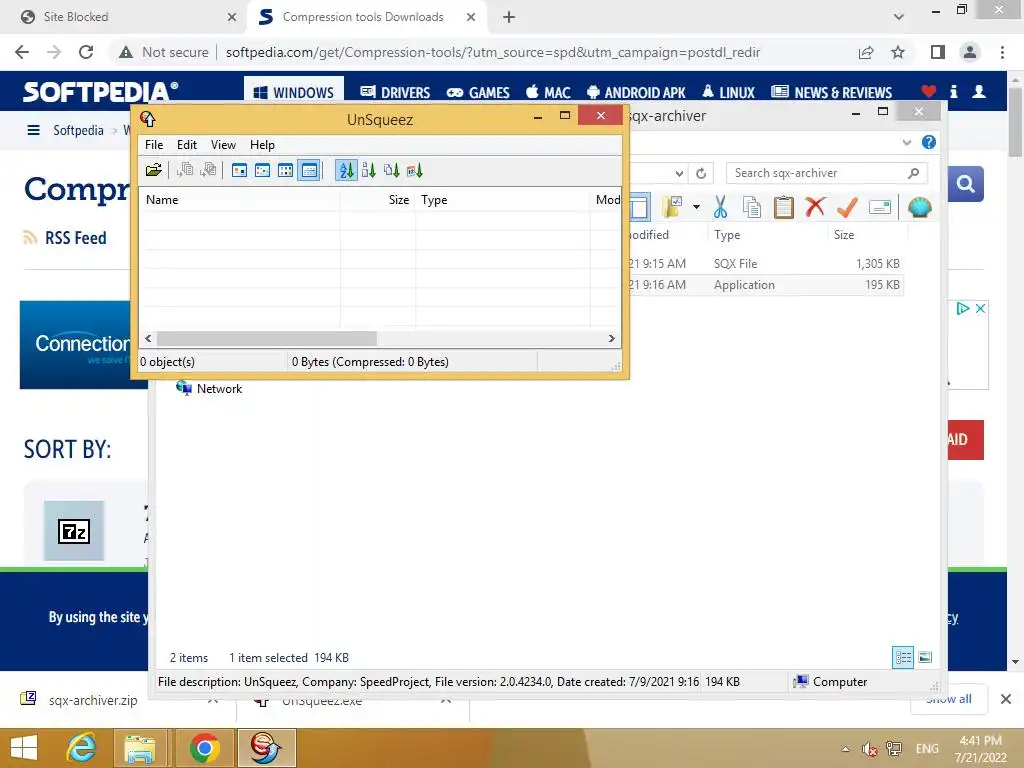Click the Paste clipboard icon in Explorer toolbar
This screenshot has height=768, width=1024.
[784, 207]
